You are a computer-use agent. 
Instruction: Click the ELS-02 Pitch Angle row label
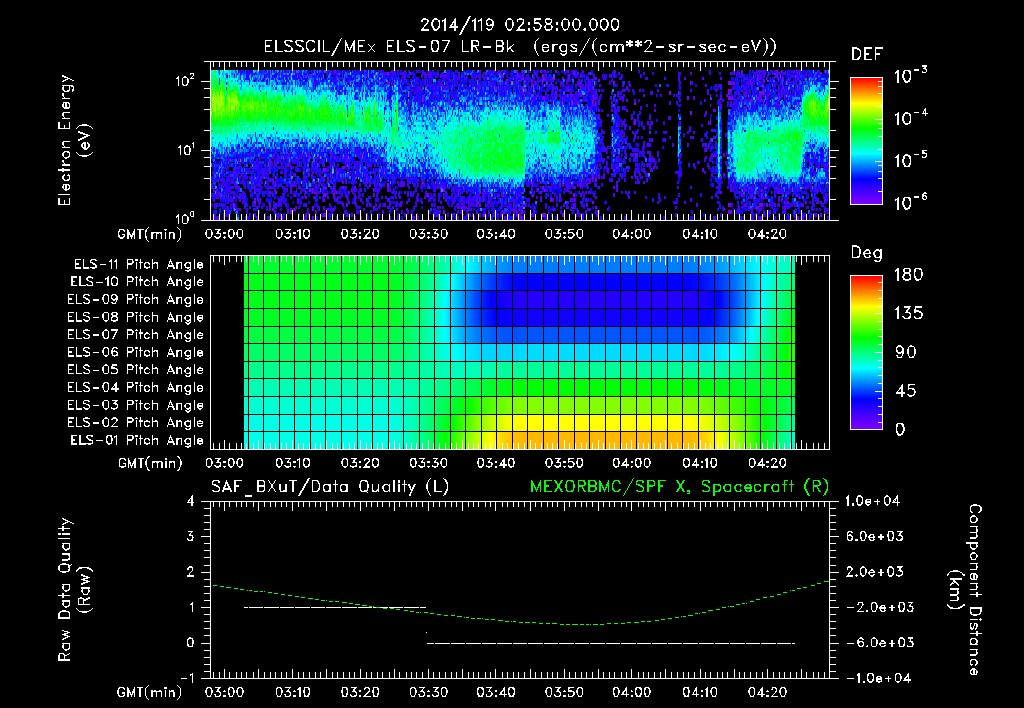(136, 423)
